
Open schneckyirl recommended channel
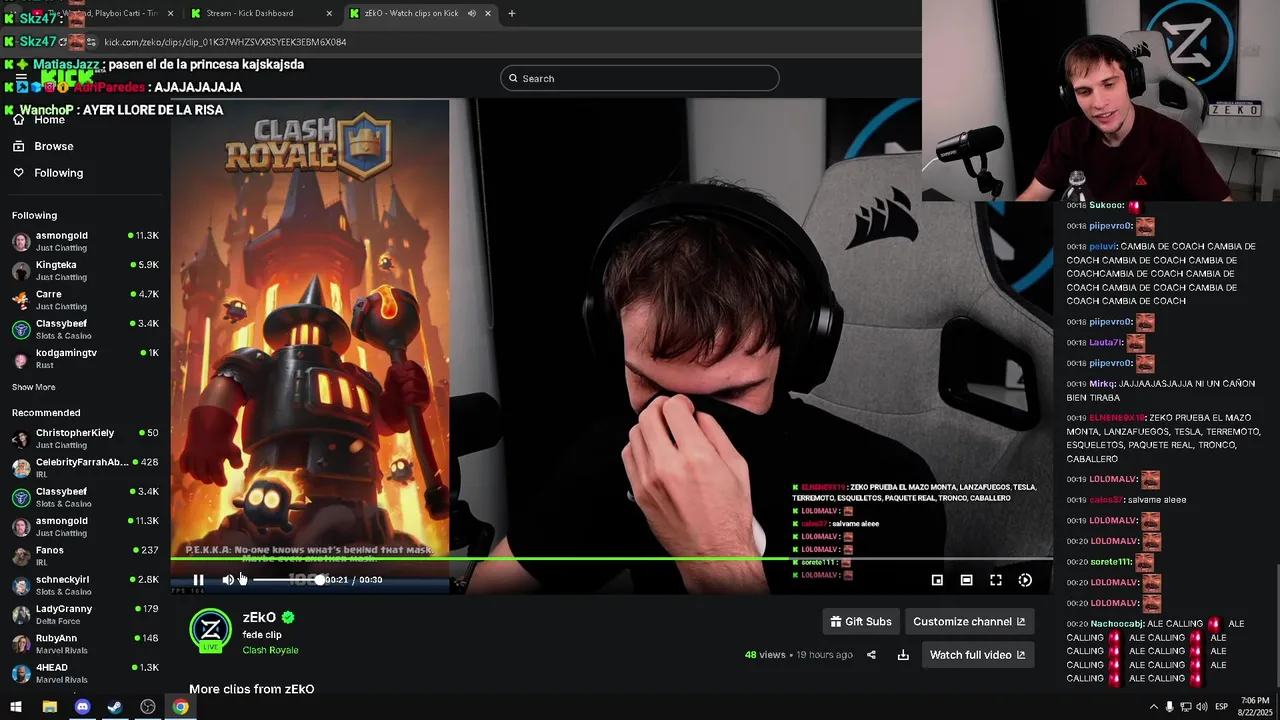(85, 585)
